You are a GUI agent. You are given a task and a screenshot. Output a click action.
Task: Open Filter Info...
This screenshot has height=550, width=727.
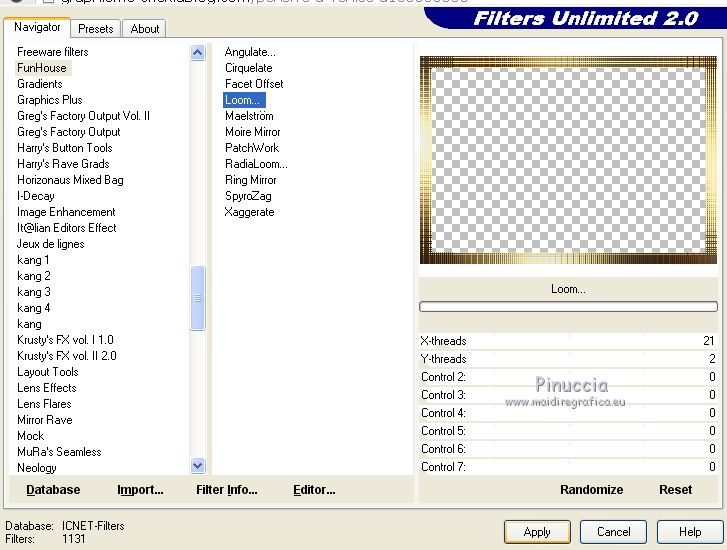tap(227, 490)
